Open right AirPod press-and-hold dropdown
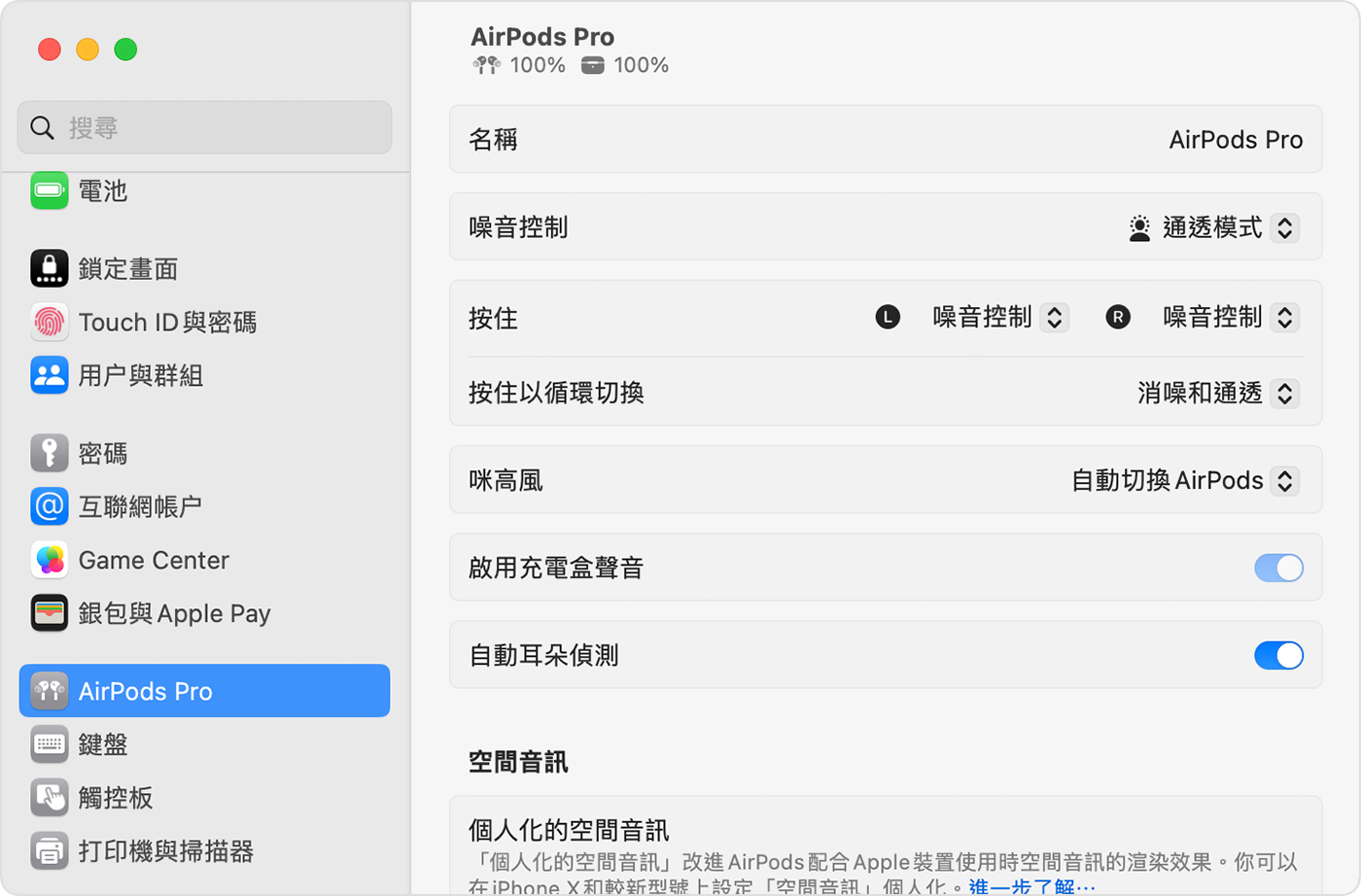This screenshot has height=896, width=1361. click(1284, 317)
